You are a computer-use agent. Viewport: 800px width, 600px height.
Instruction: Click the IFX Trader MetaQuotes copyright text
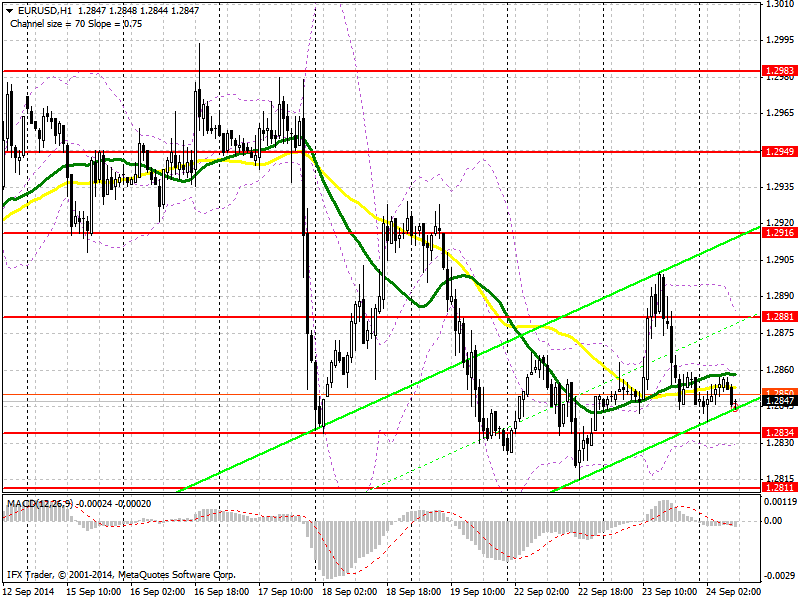tap(121, 575)
